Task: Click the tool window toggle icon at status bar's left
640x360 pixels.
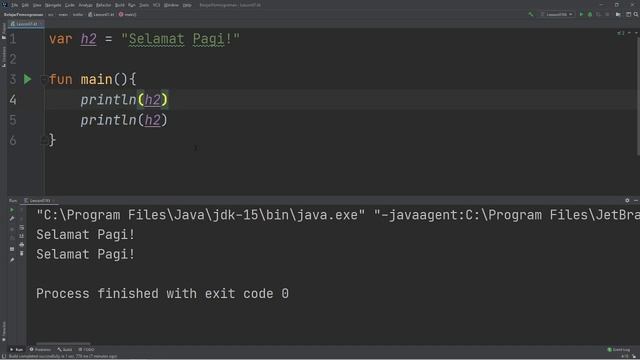Action: click(4, 357)
